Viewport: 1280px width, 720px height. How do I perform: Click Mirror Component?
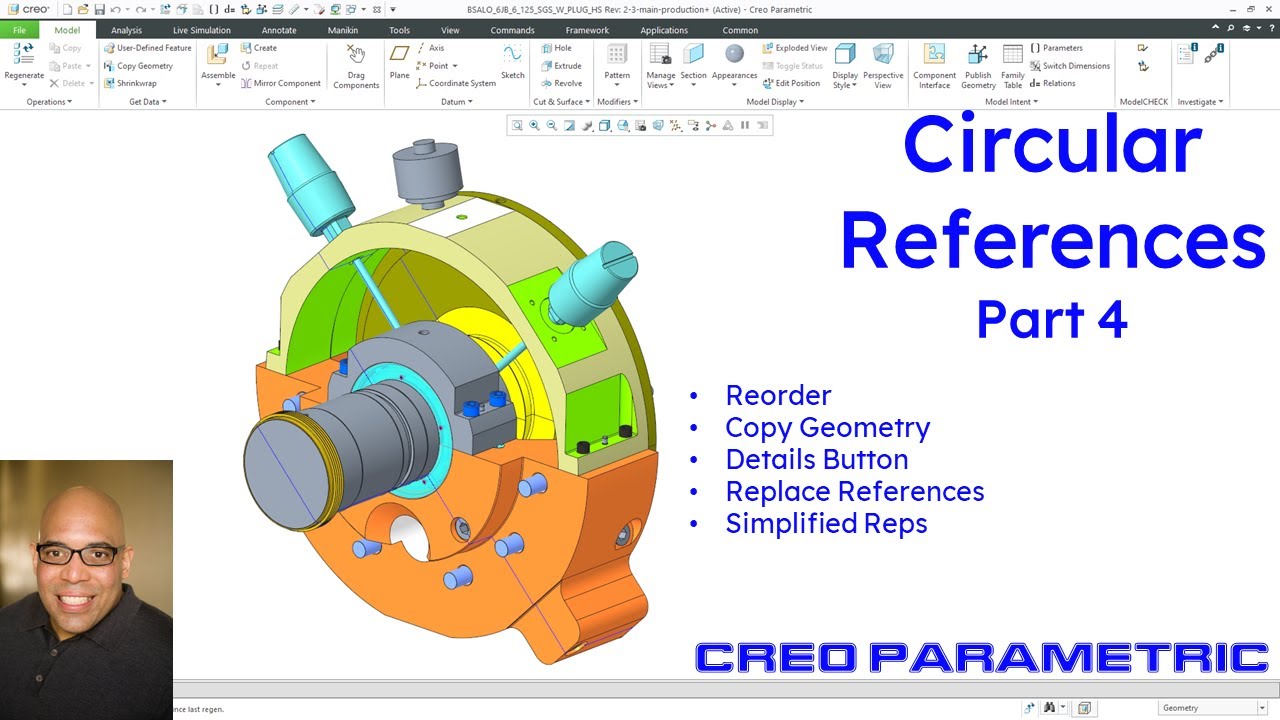point(281,83)
